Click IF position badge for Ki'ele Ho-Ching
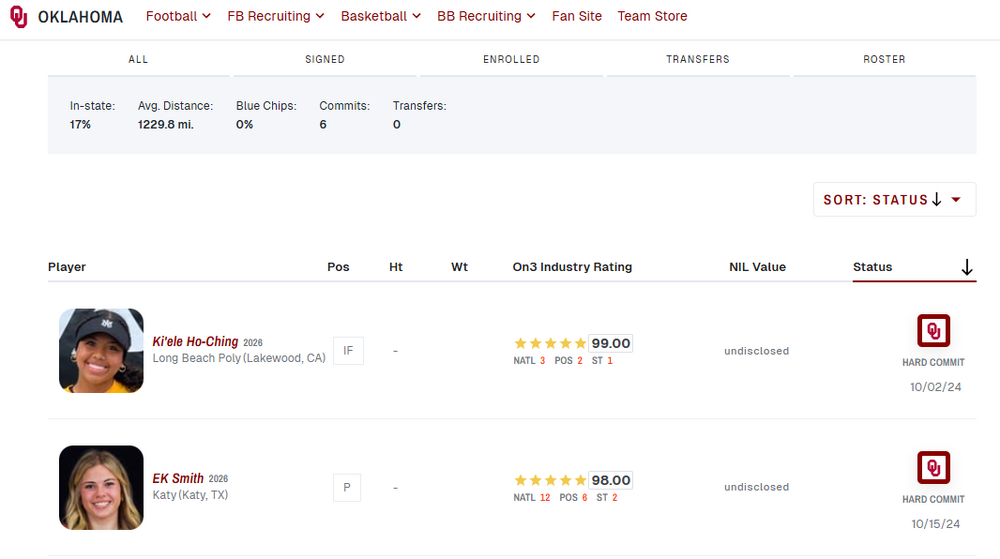The height and width of the screenshot is (559, 1000). tap(348, 351)
